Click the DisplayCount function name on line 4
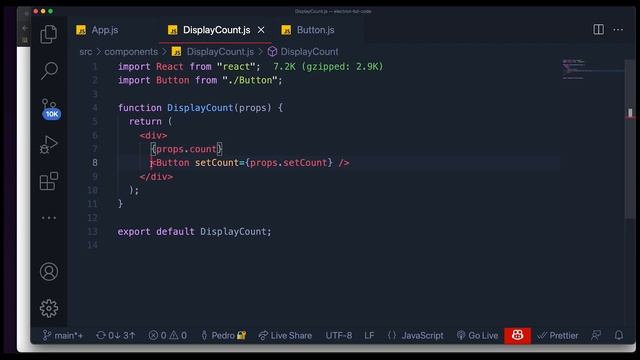640x360 pixels. point(200,108)
